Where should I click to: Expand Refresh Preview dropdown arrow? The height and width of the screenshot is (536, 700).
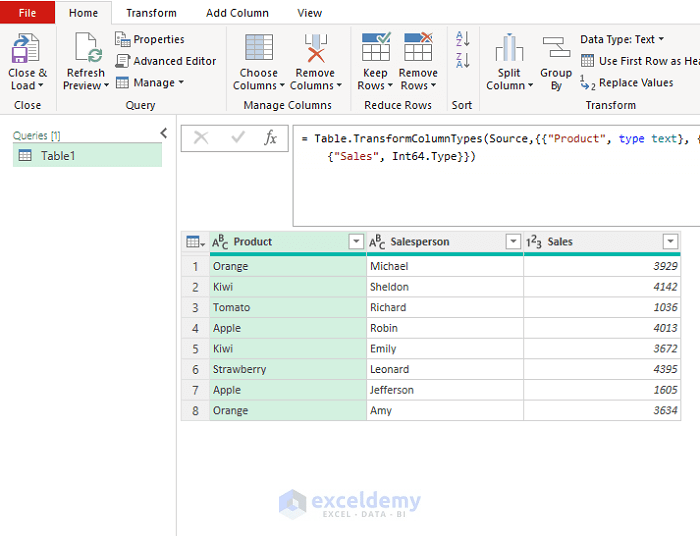click(106, 85)
